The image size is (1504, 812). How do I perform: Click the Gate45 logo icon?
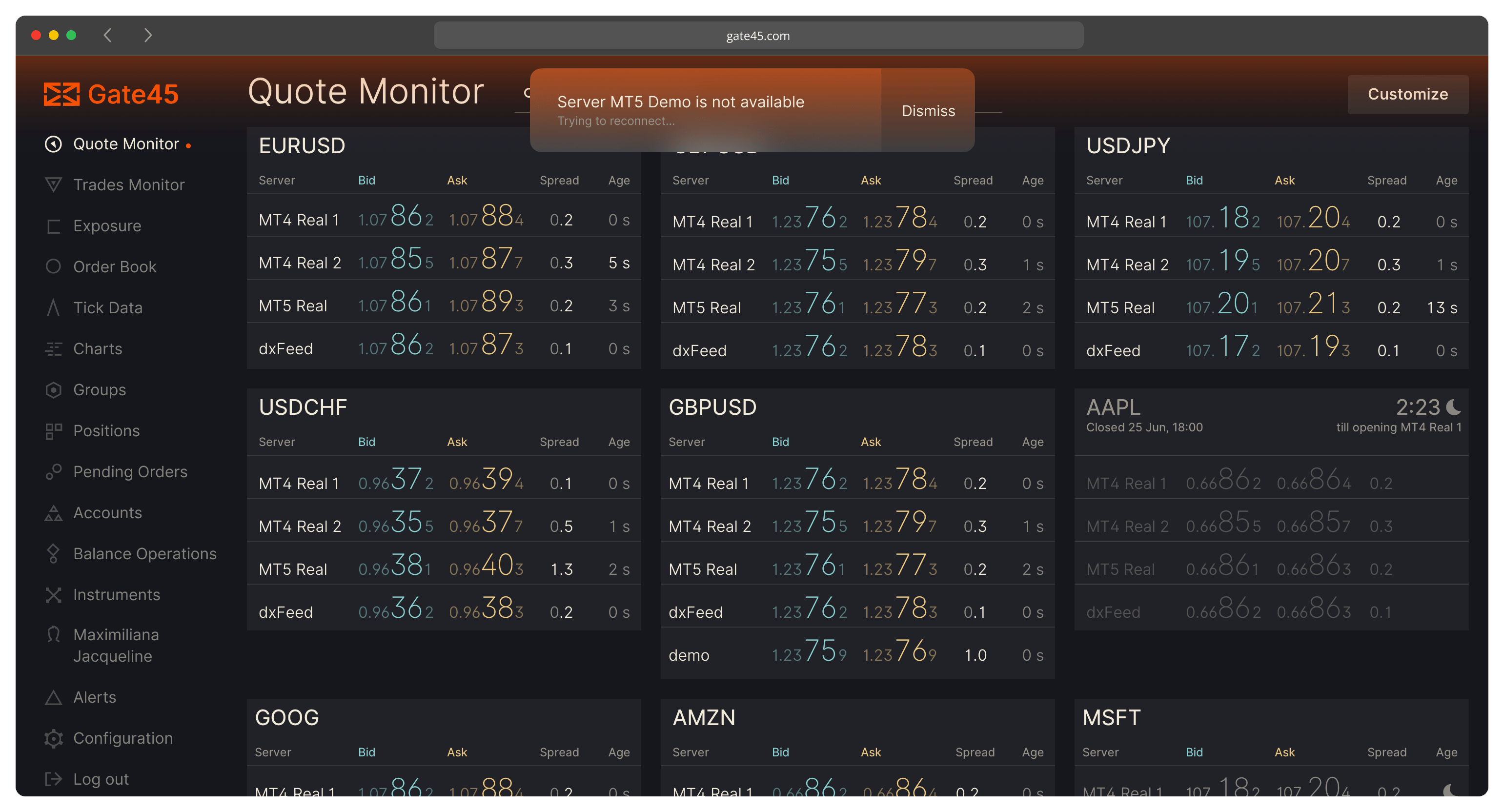click(61, 94)
